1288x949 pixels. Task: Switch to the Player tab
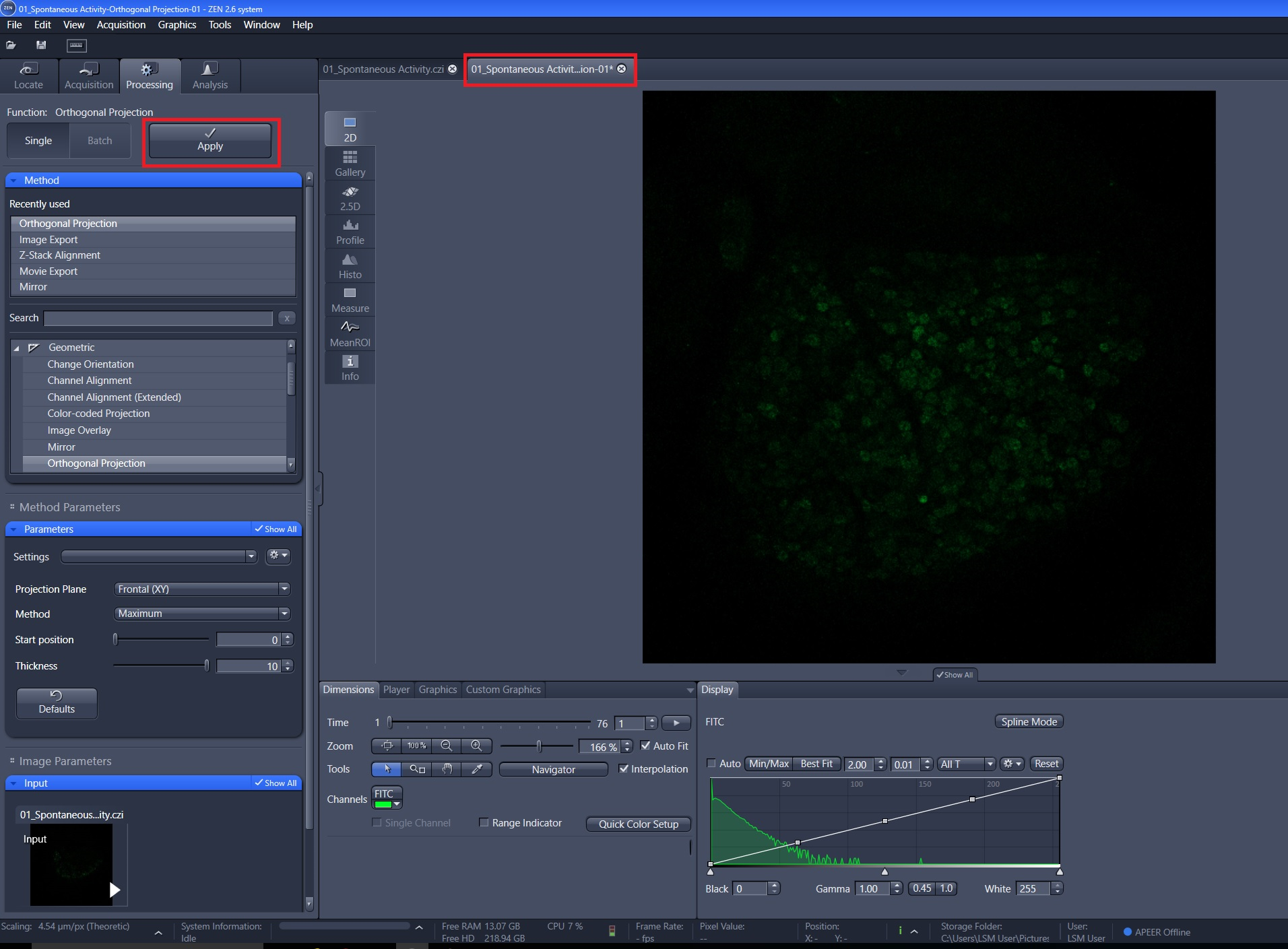click(x=396, y=690)
